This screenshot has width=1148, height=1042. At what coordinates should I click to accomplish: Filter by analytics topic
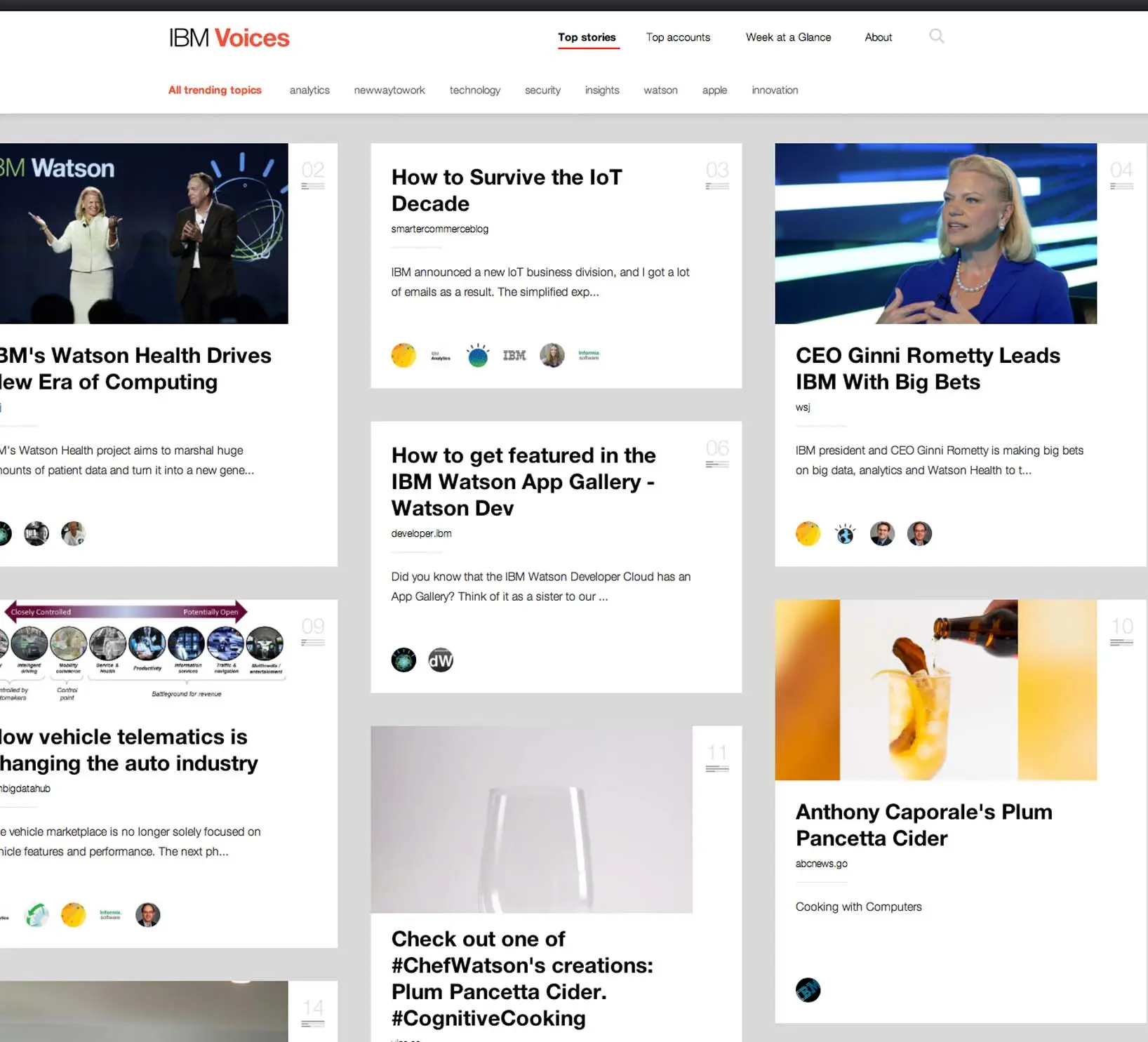(x=309, y=90)
